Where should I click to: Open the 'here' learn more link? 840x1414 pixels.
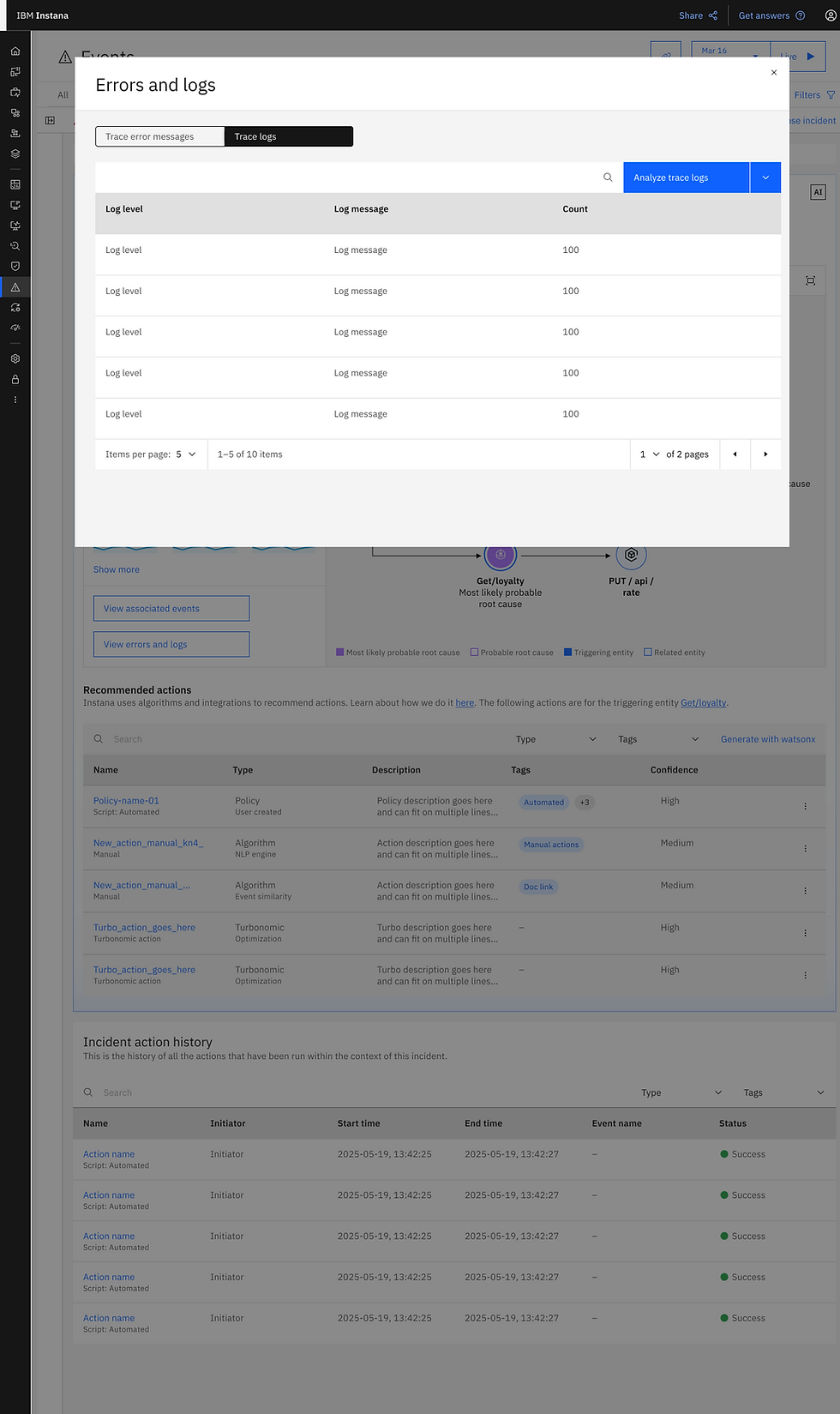tap(465, 703)
